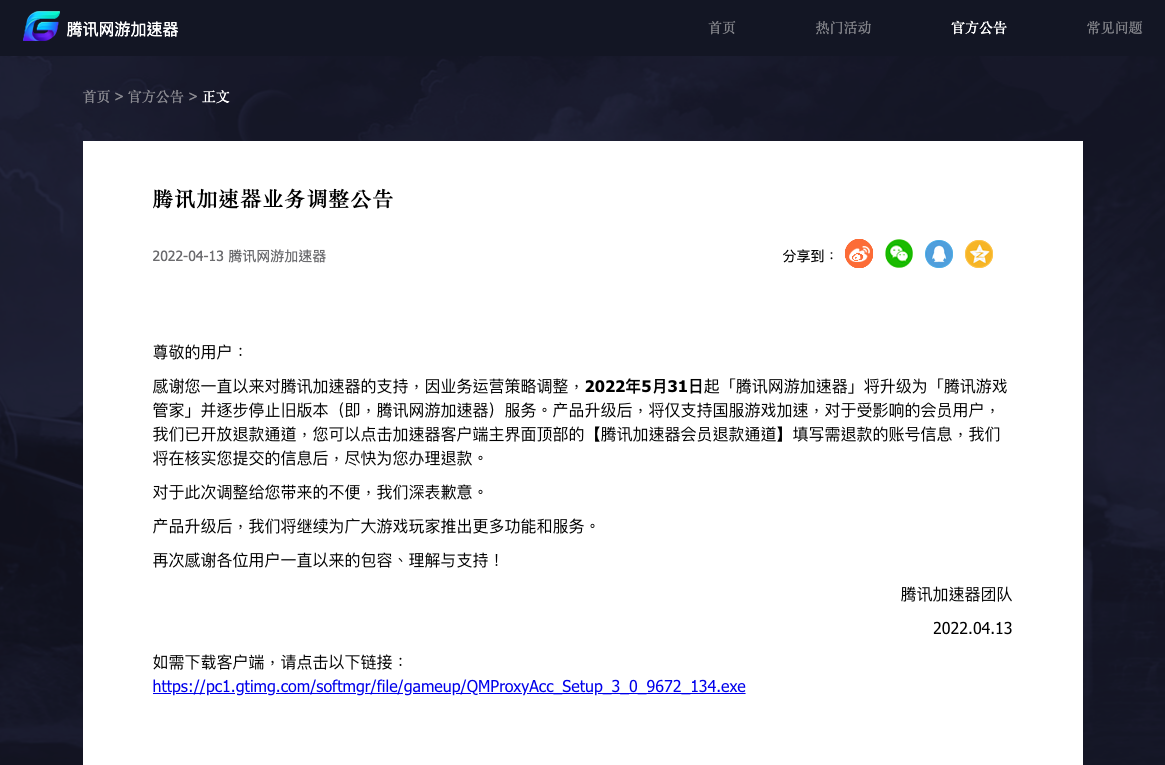This screenshot has width=1165, height=765.
Task: Open the 首页 navigation menu item
Action: 722,28
